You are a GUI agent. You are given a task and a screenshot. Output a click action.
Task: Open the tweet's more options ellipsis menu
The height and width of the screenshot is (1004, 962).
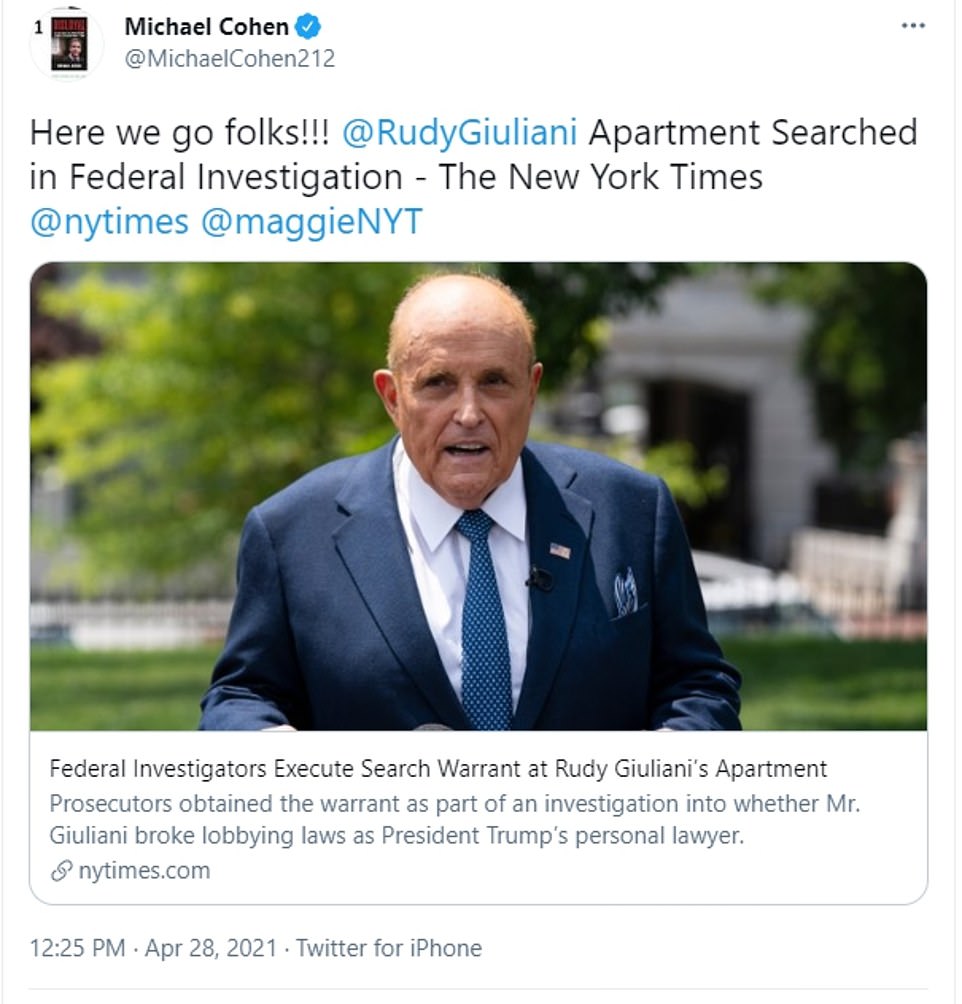point(913,26)
